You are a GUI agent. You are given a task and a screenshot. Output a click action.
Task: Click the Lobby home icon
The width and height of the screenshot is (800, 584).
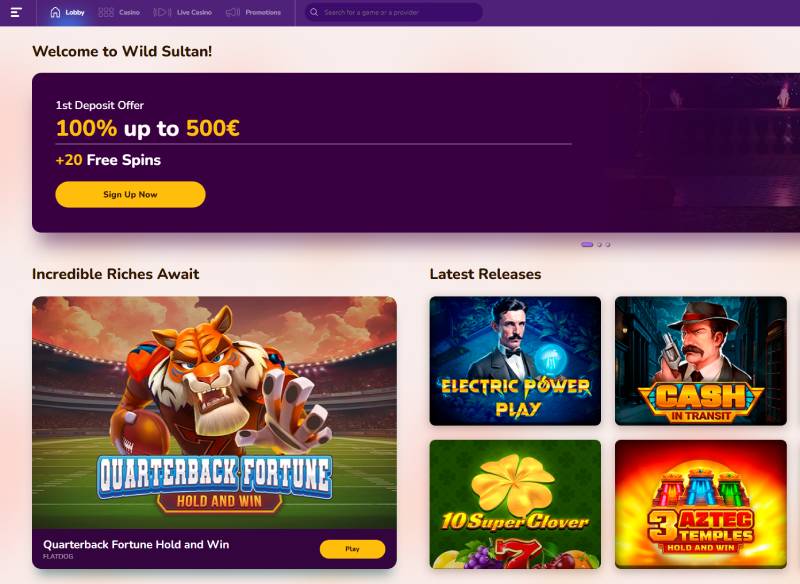coord(55,13)
